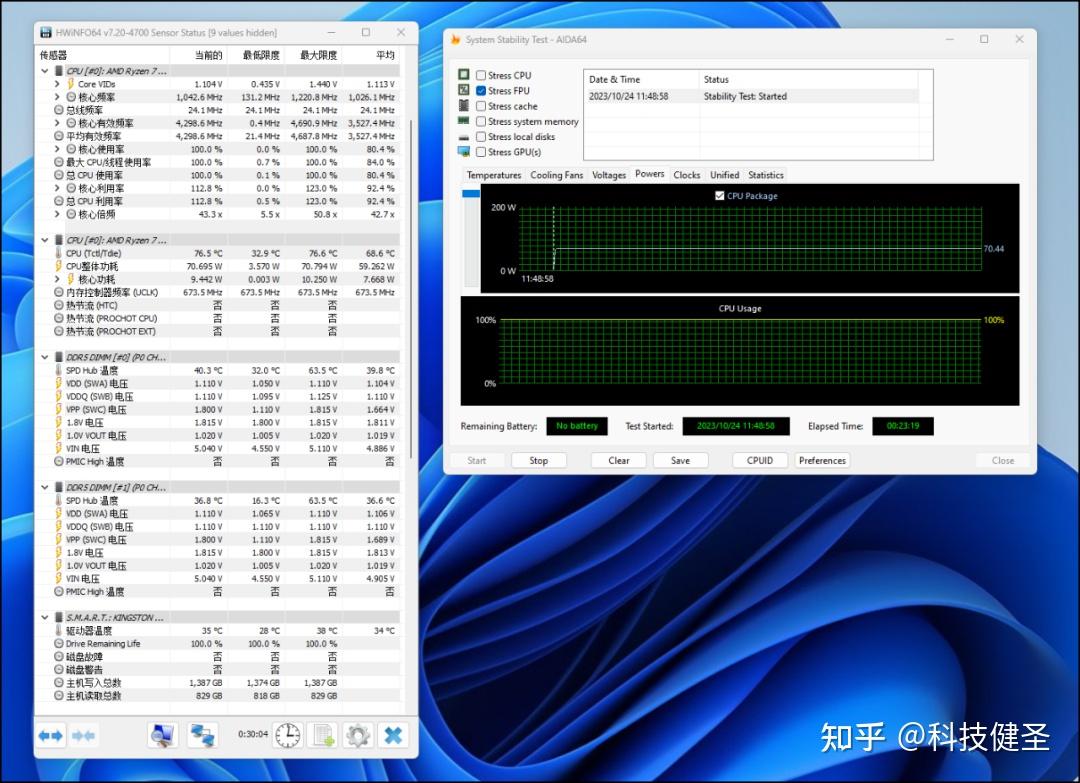Click Stability Test: Started log entry
Image resolution: width=1080 pixels, height=783 pixels.
click(745, 96)
